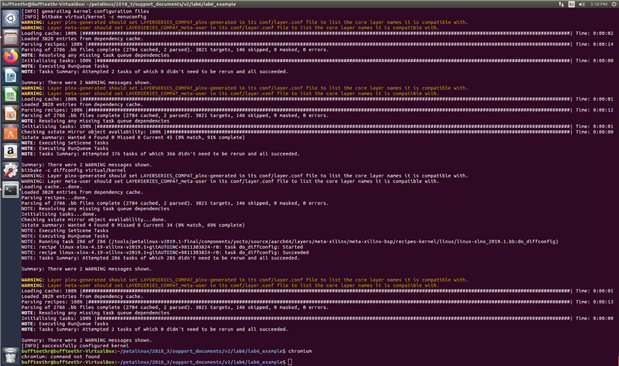The width and height of the screenshot is (619, 366).
Task: Click the do_diffconfig recipe path line
Action: tap(290, 242)
